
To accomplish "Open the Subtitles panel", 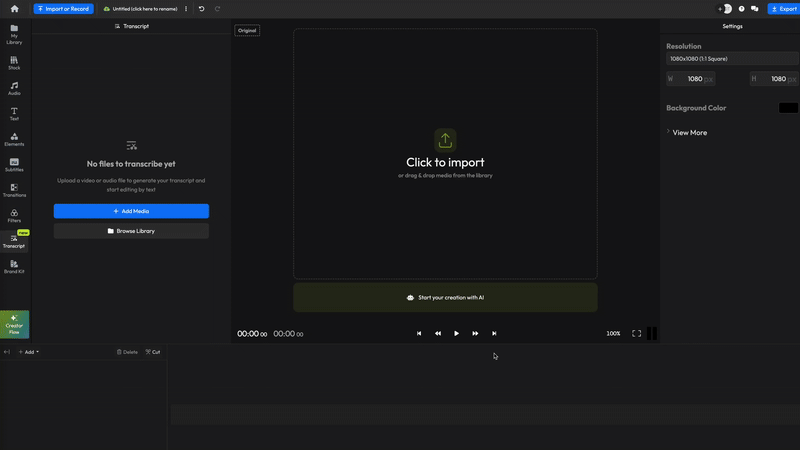I will 14,164.
